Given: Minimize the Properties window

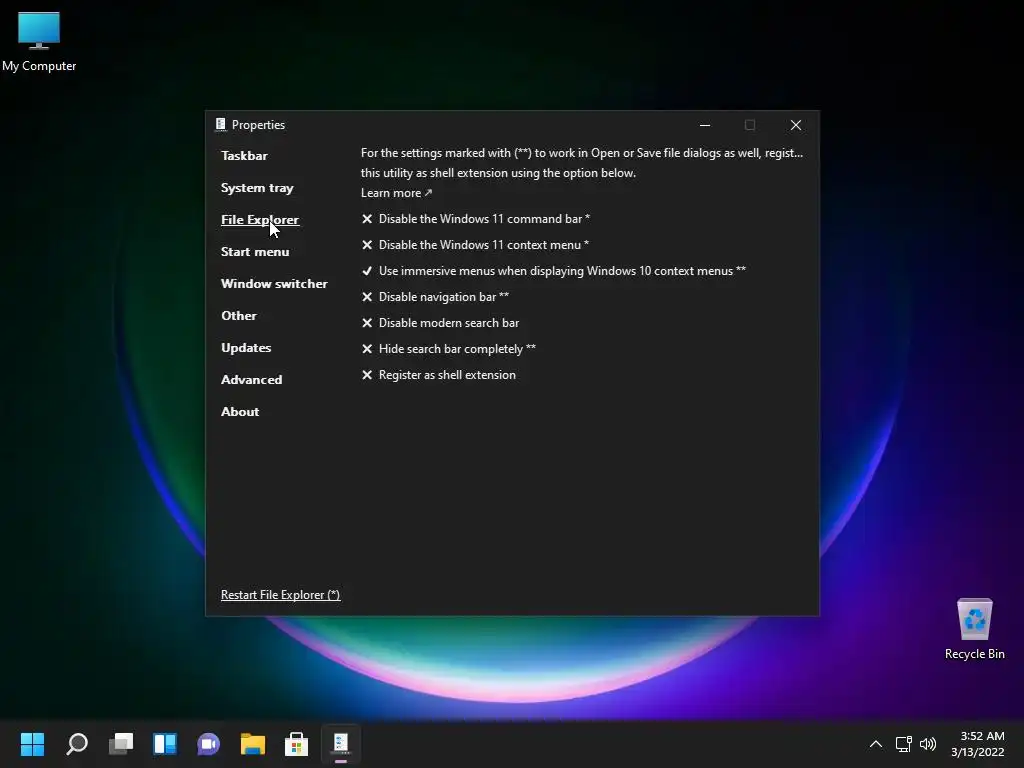Looking at the screenshot, I should (705, 125).
